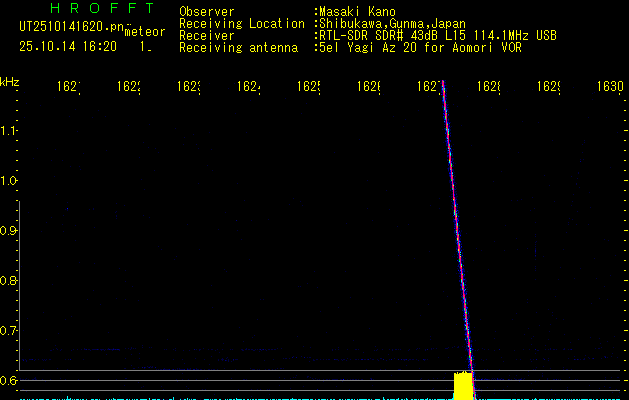Select the Receiving antenna label
Image resolution: width=629 pixels, height=400 pixels.
[x=238, y=47]
